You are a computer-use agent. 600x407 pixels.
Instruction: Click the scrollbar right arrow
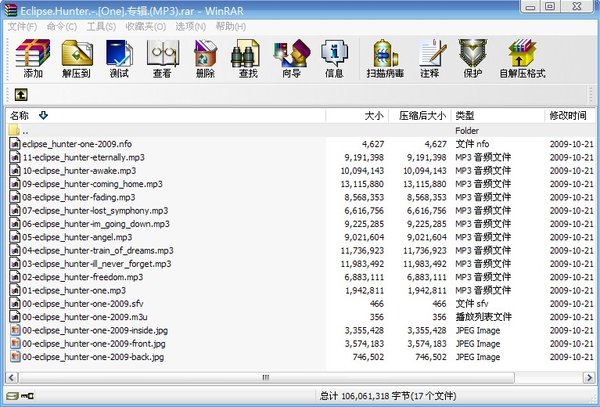(x=589, y=378)
